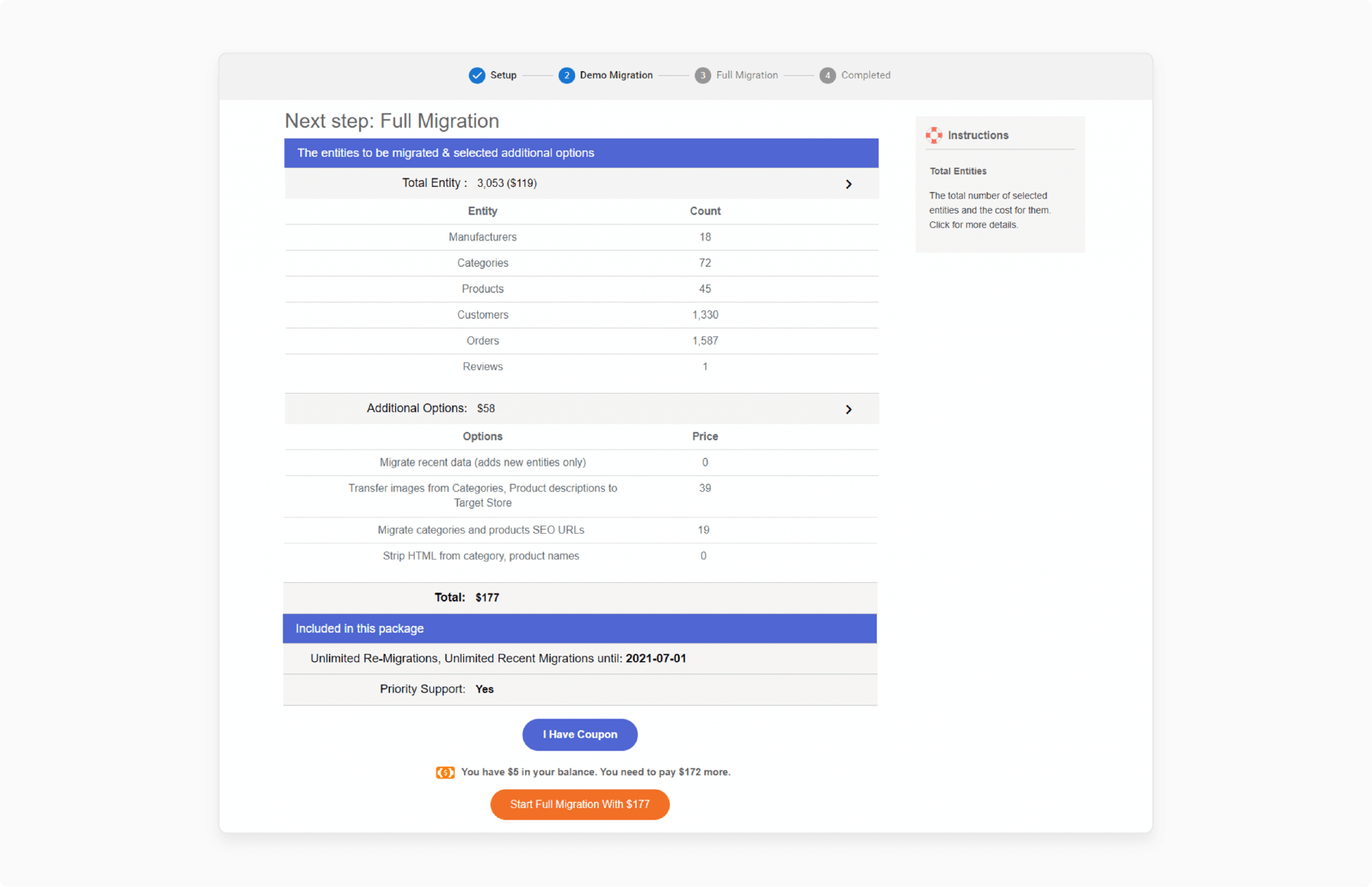
Task: Click the price 19 for SEO URLs
Action: 704,530
